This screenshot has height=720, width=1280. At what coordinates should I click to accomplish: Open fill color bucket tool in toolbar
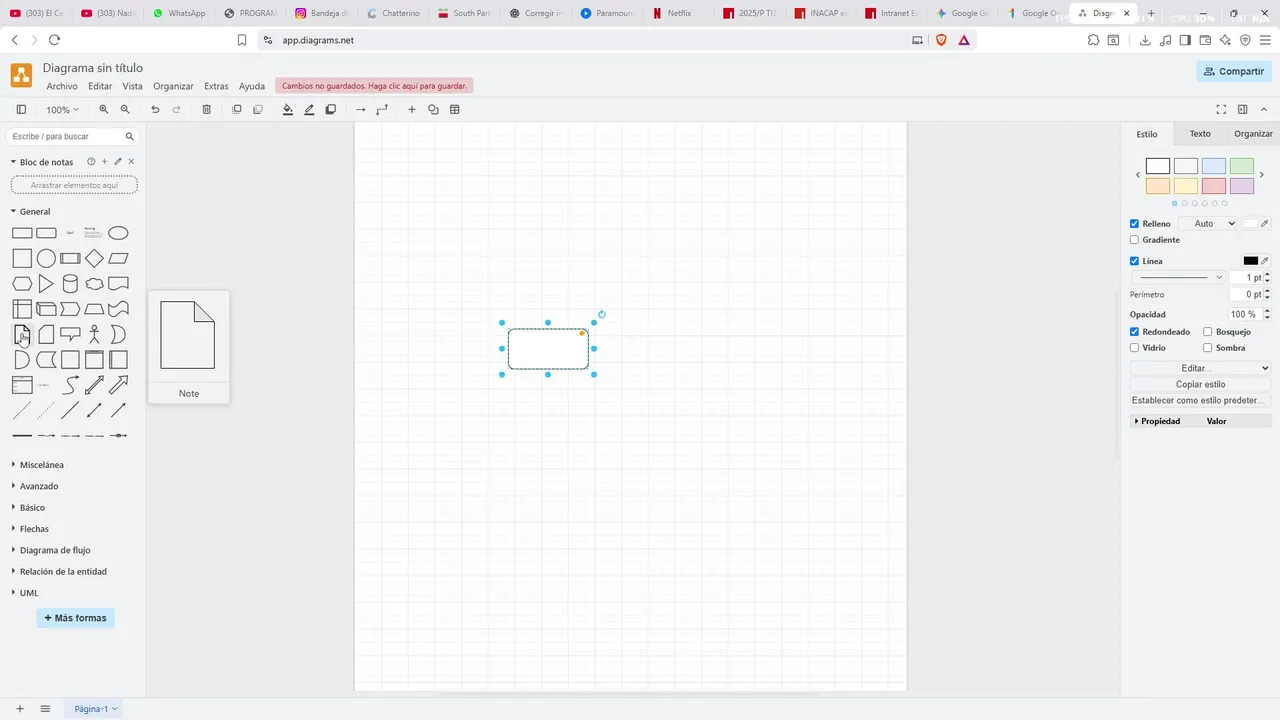click(288, 110)
